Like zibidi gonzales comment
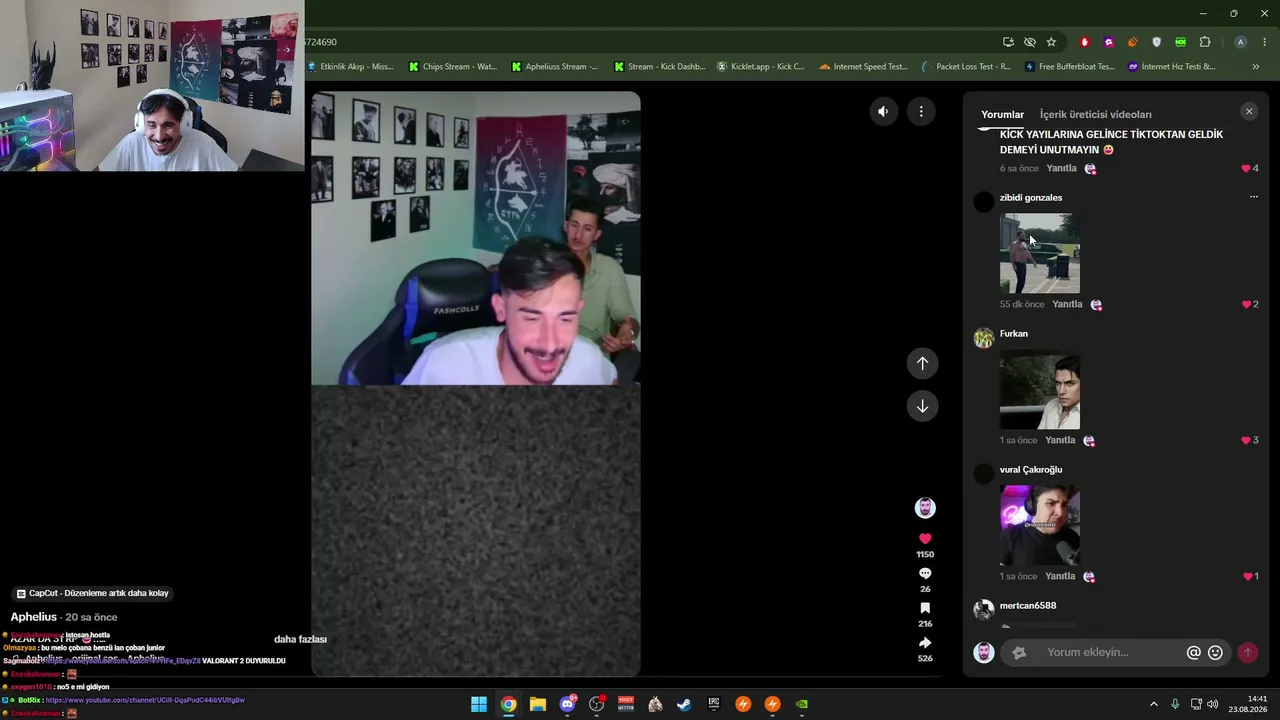Viewport: 1280px width, 720px height. [1246, 304]
